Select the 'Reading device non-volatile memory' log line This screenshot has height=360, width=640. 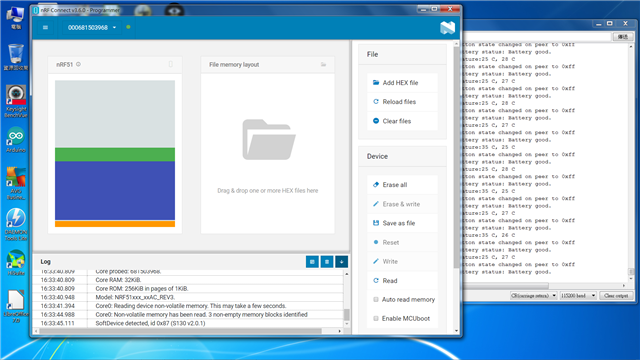point(191,306)
